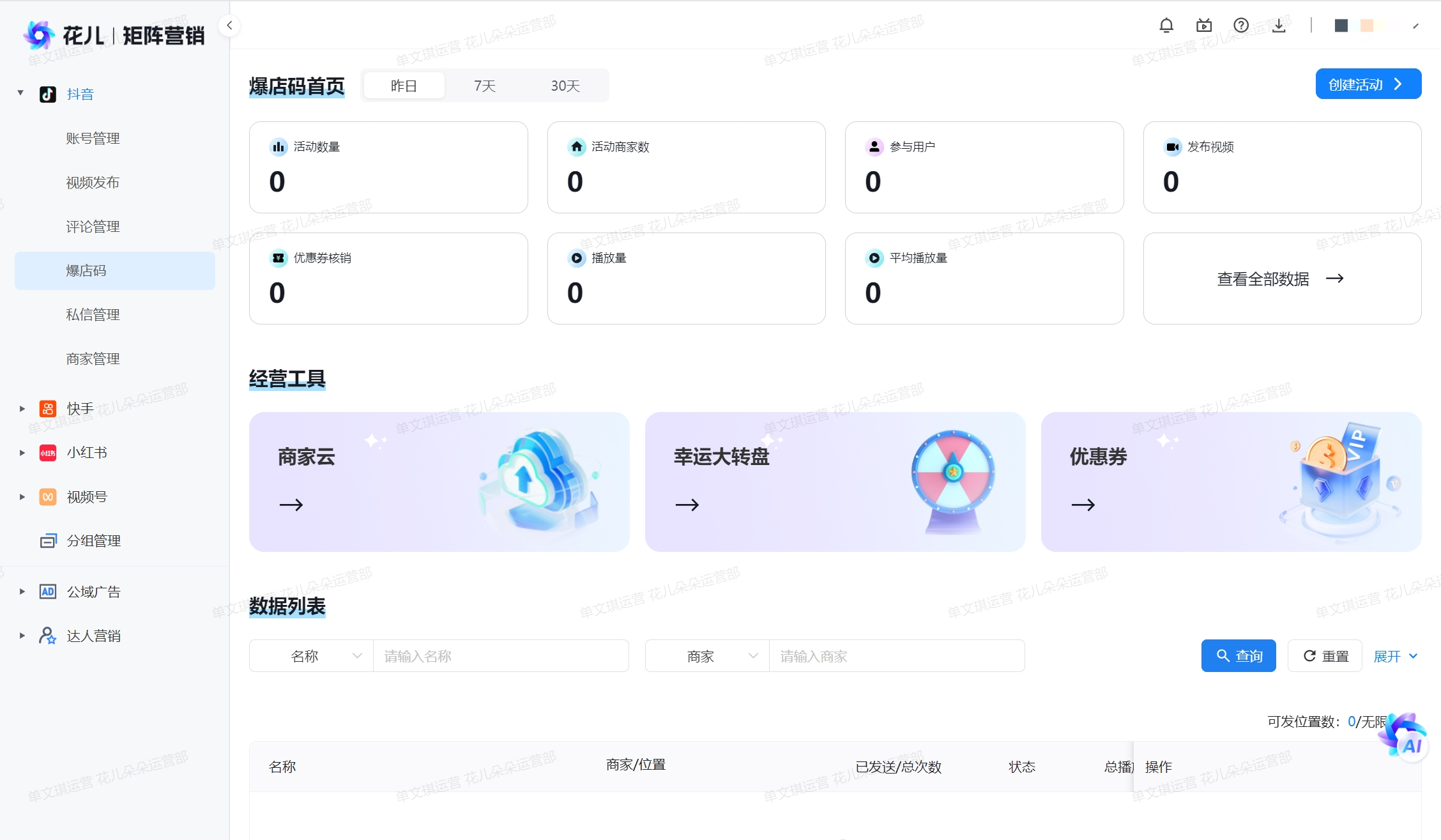Click the 发布视频 camera icon
The image size is (1441, 840).
coord(1173,147)
